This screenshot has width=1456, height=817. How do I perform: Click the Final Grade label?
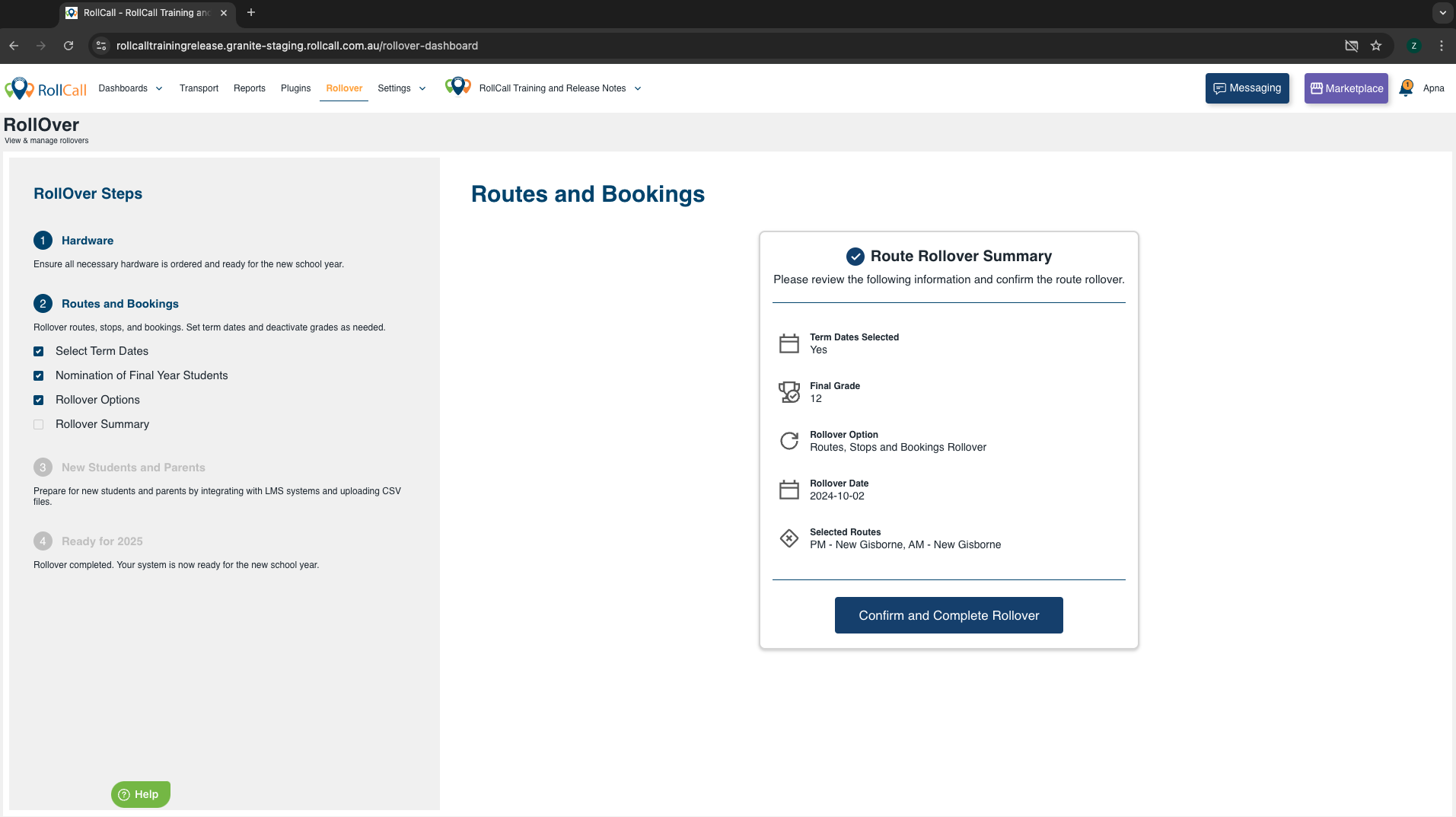point(835,386)
